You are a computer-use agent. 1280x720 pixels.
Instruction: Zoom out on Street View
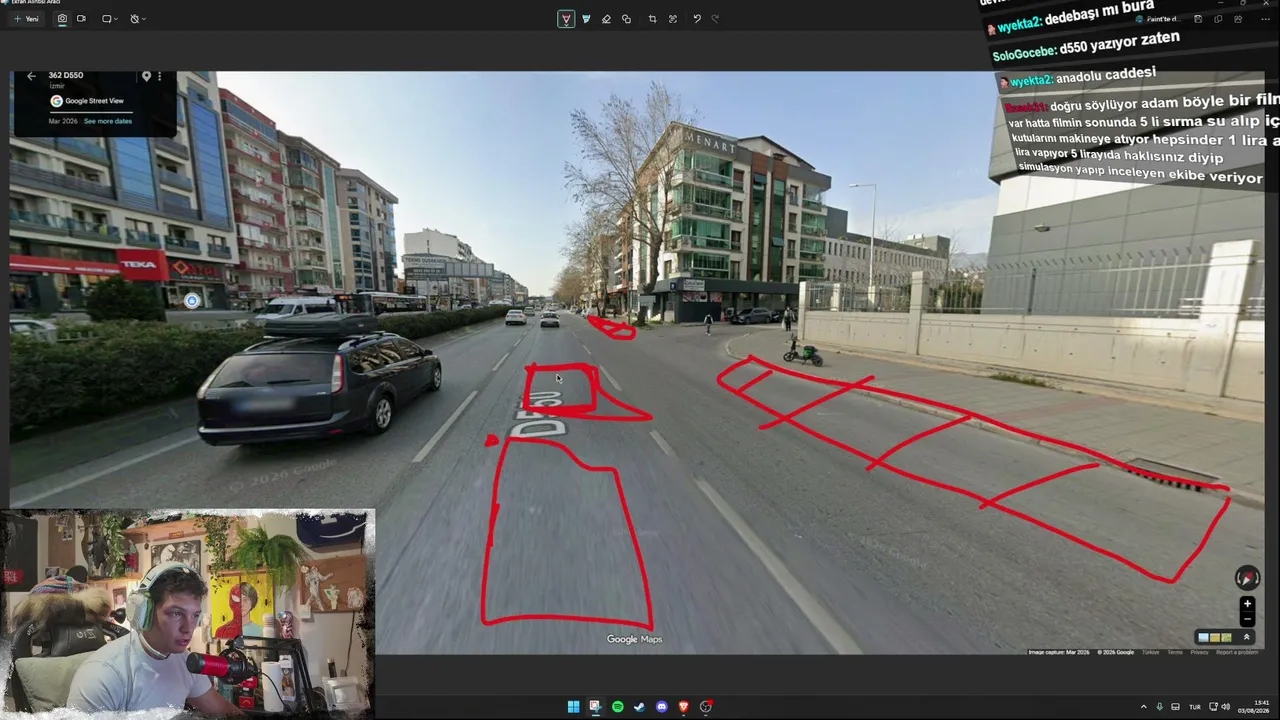pyautogui.click(x=1247, y=619)
